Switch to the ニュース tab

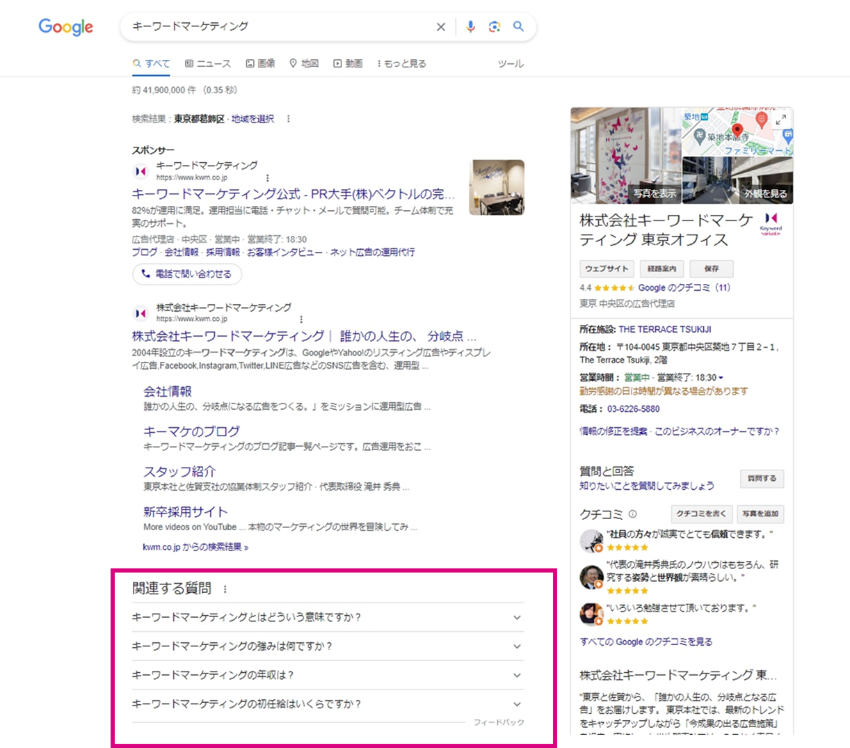coord(208,63)
